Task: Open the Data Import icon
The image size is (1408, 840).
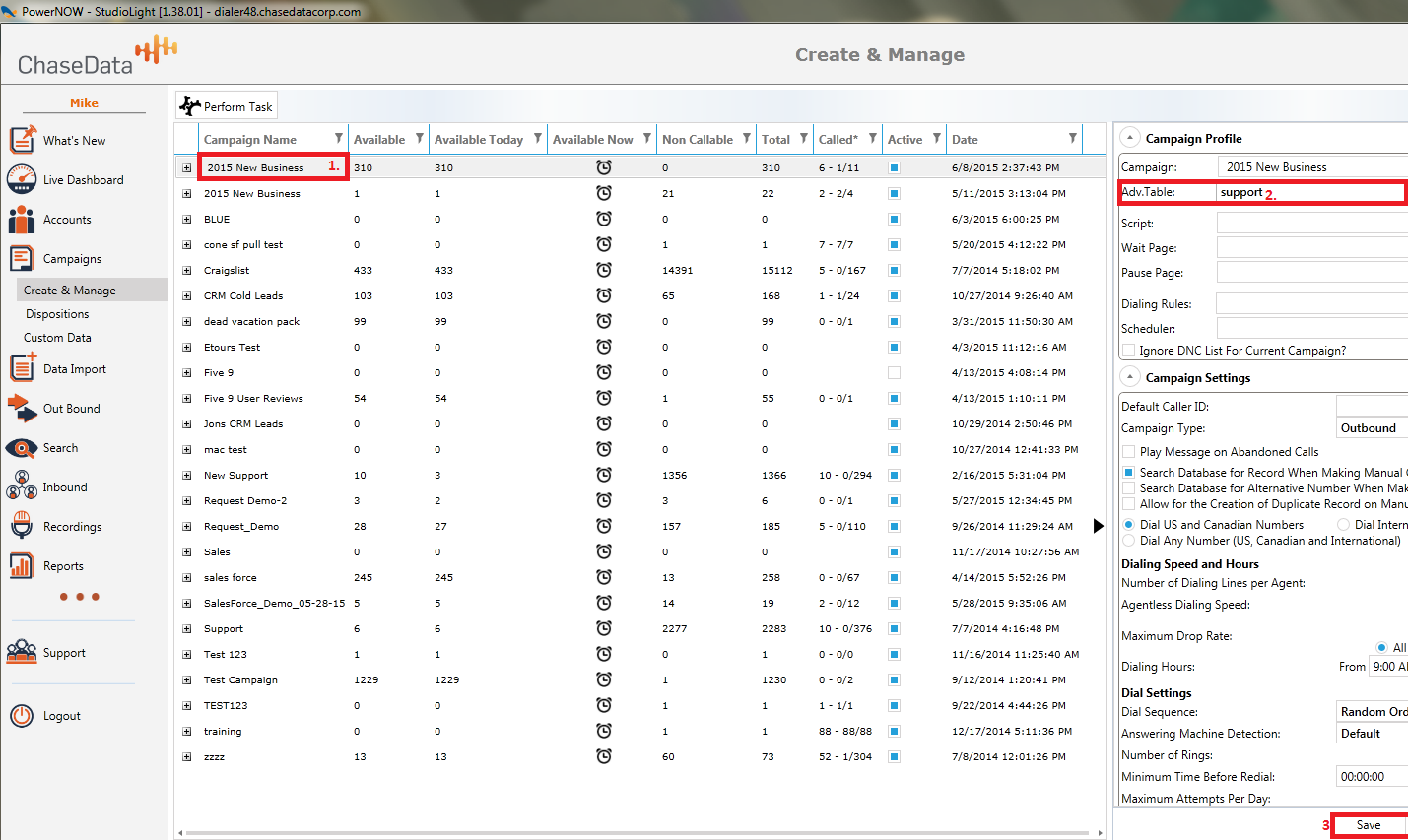Action: 22,368
